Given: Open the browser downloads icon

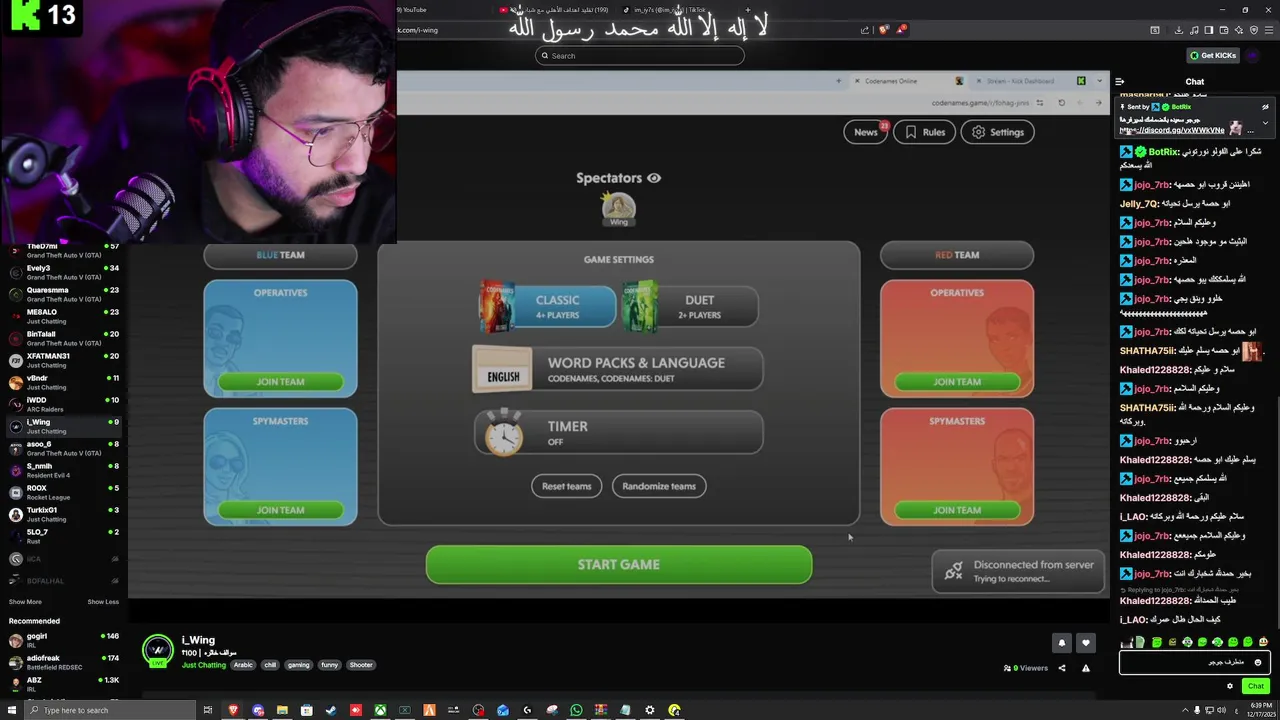Looking at the screenshot, I should tap(1179, 30).
